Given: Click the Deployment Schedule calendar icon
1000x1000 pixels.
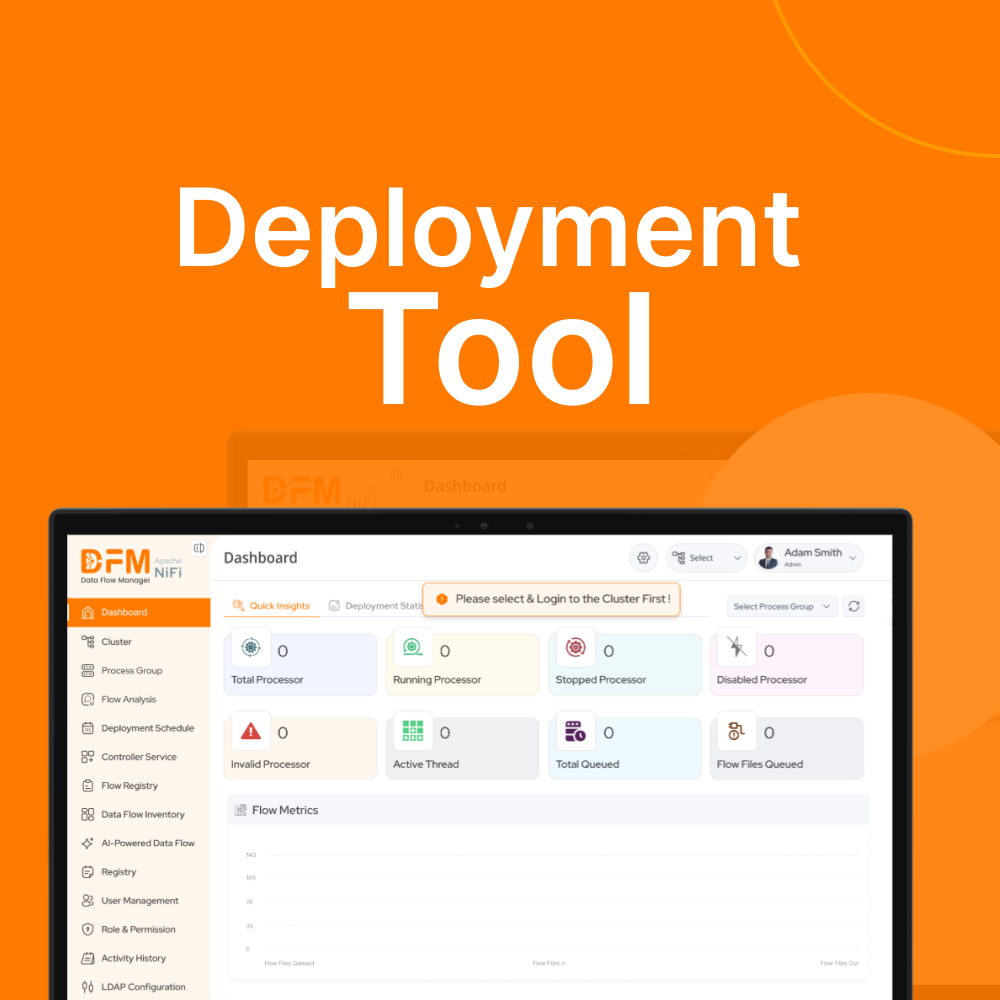Looking at the screenshot, I should tap(88, 728).
